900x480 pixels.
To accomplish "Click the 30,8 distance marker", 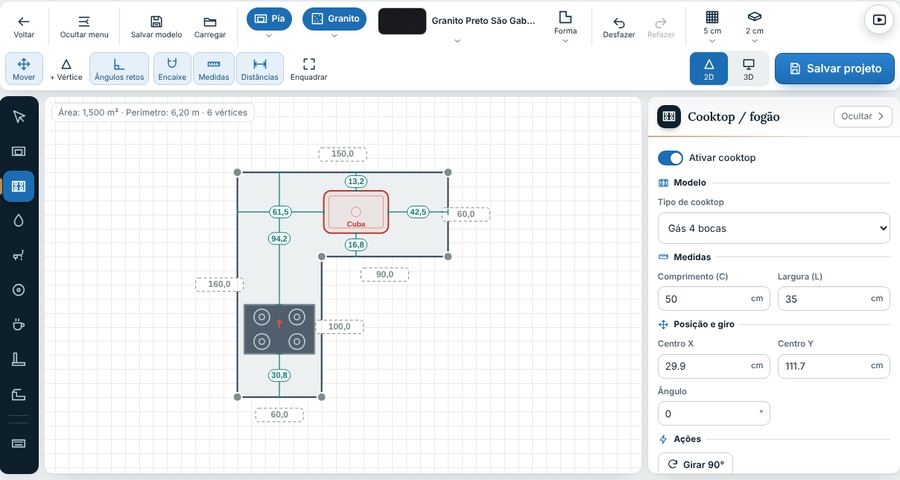I will point(280,375).
